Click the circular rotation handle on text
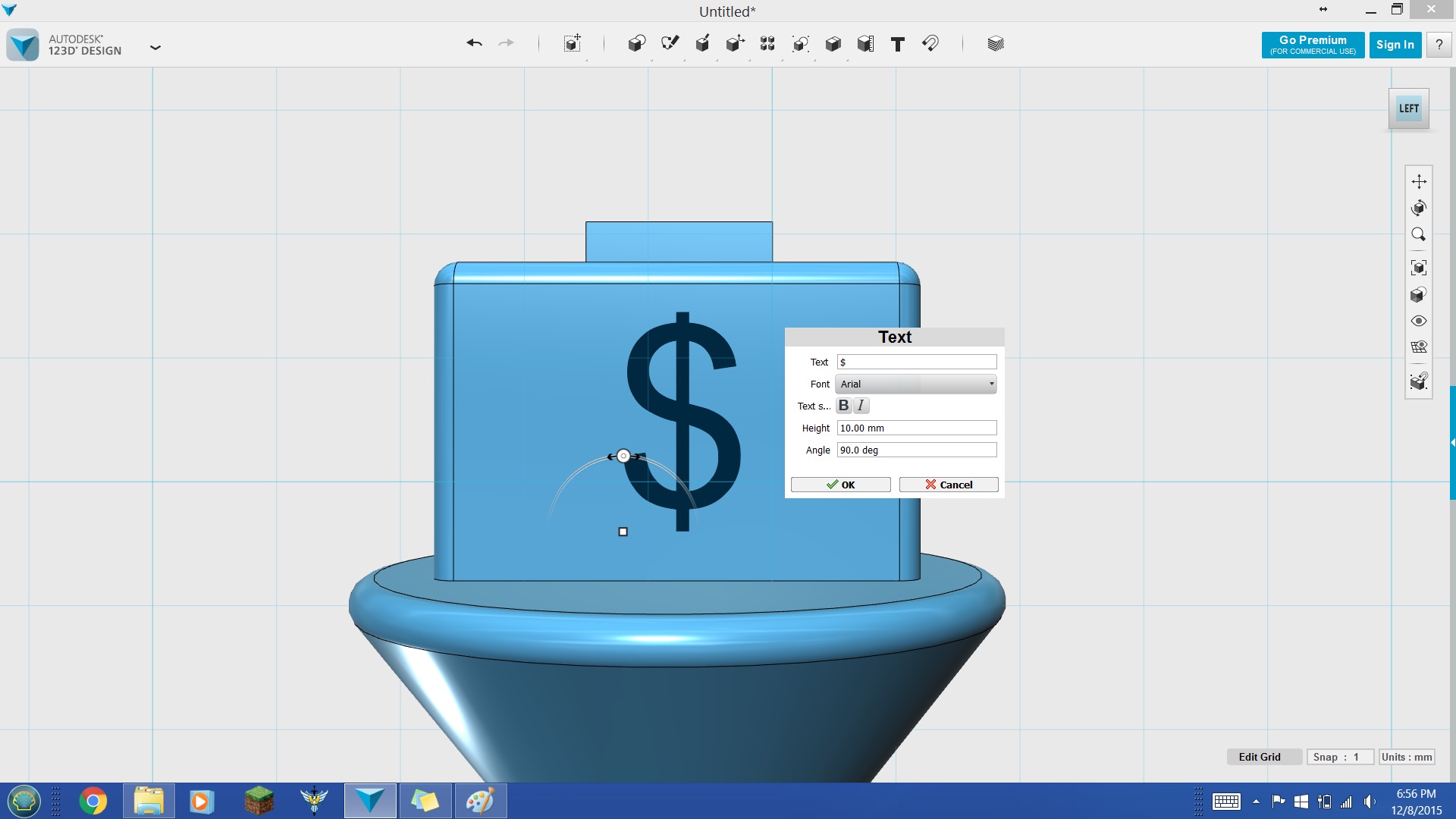Image resolution: width=1456 pixels, height=819 pixels. (x=623, y=456)
